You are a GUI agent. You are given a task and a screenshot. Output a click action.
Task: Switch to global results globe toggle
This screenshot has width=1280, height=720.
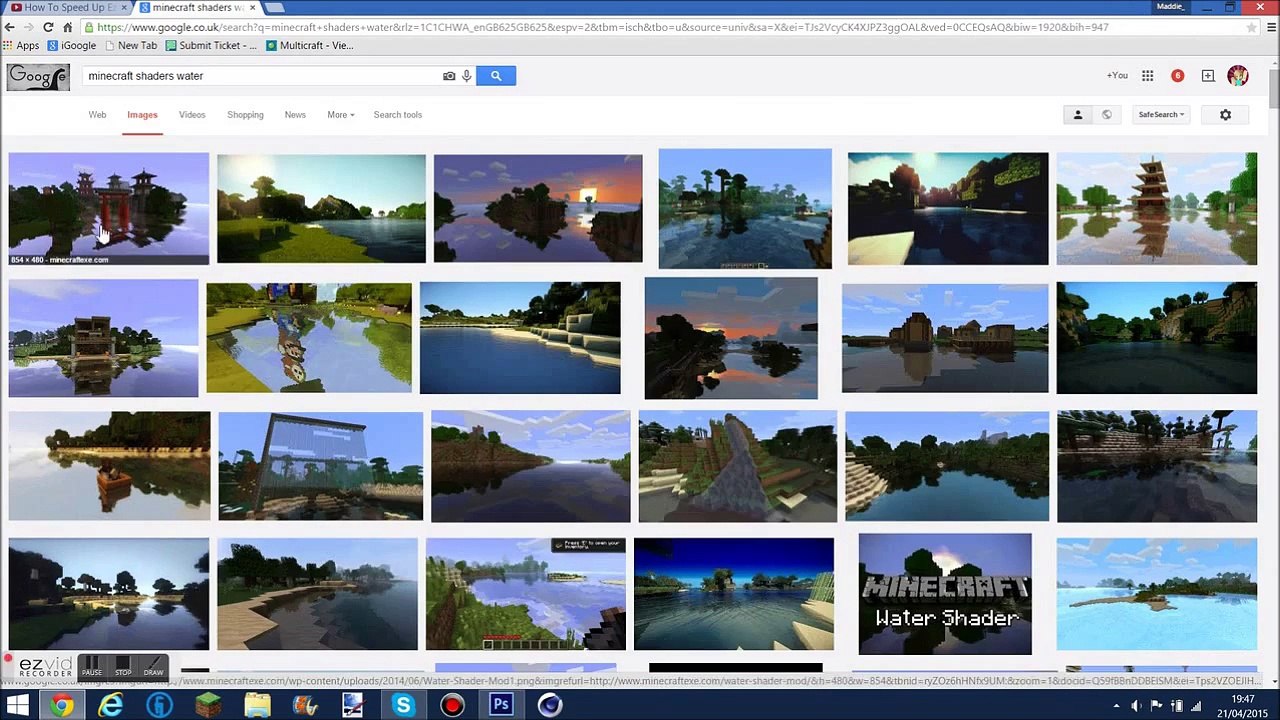1106,115
